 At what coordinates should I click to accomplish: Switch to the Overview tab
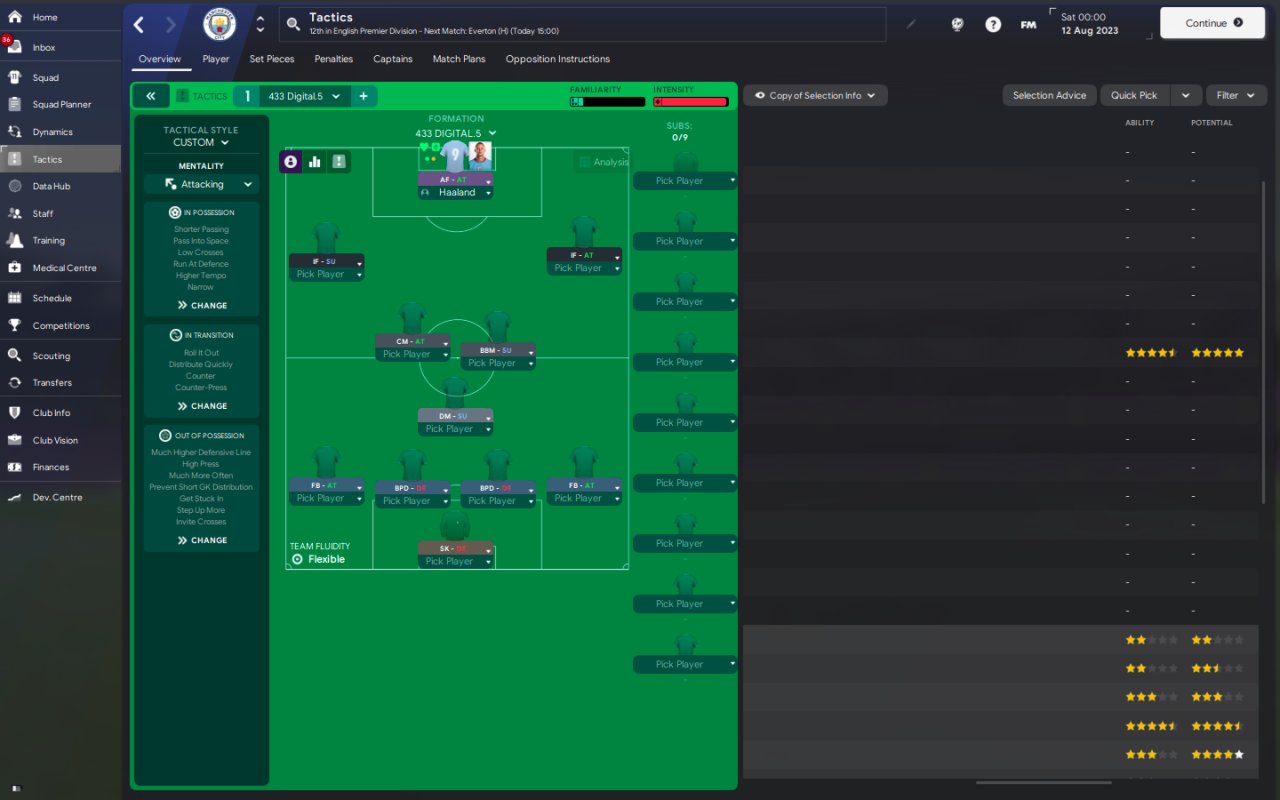click(x=160, y=59)
